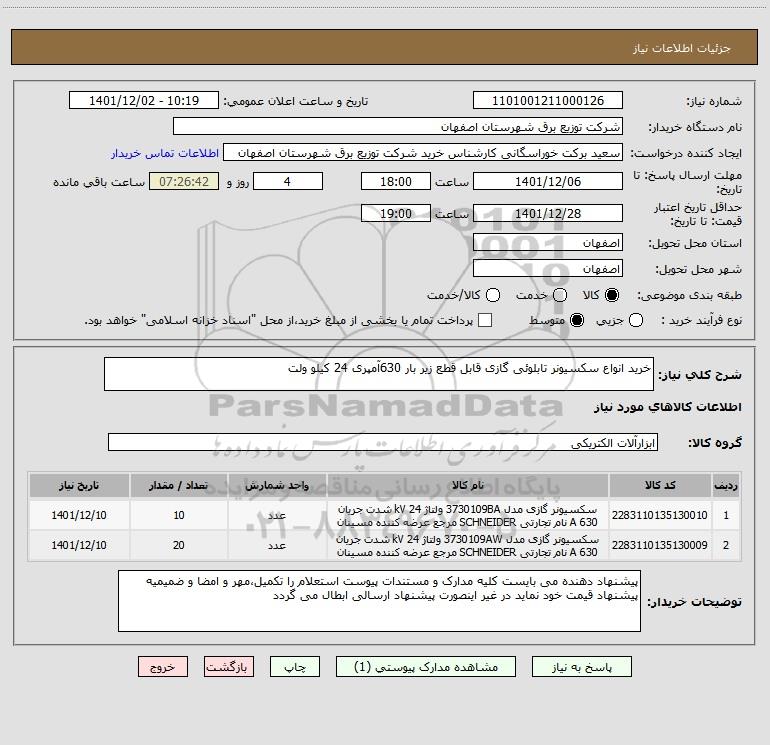Screen dimensions: 770x745
Task: Open اطلاعات تماس خریدار link
Action: click(x=165, y=153)
